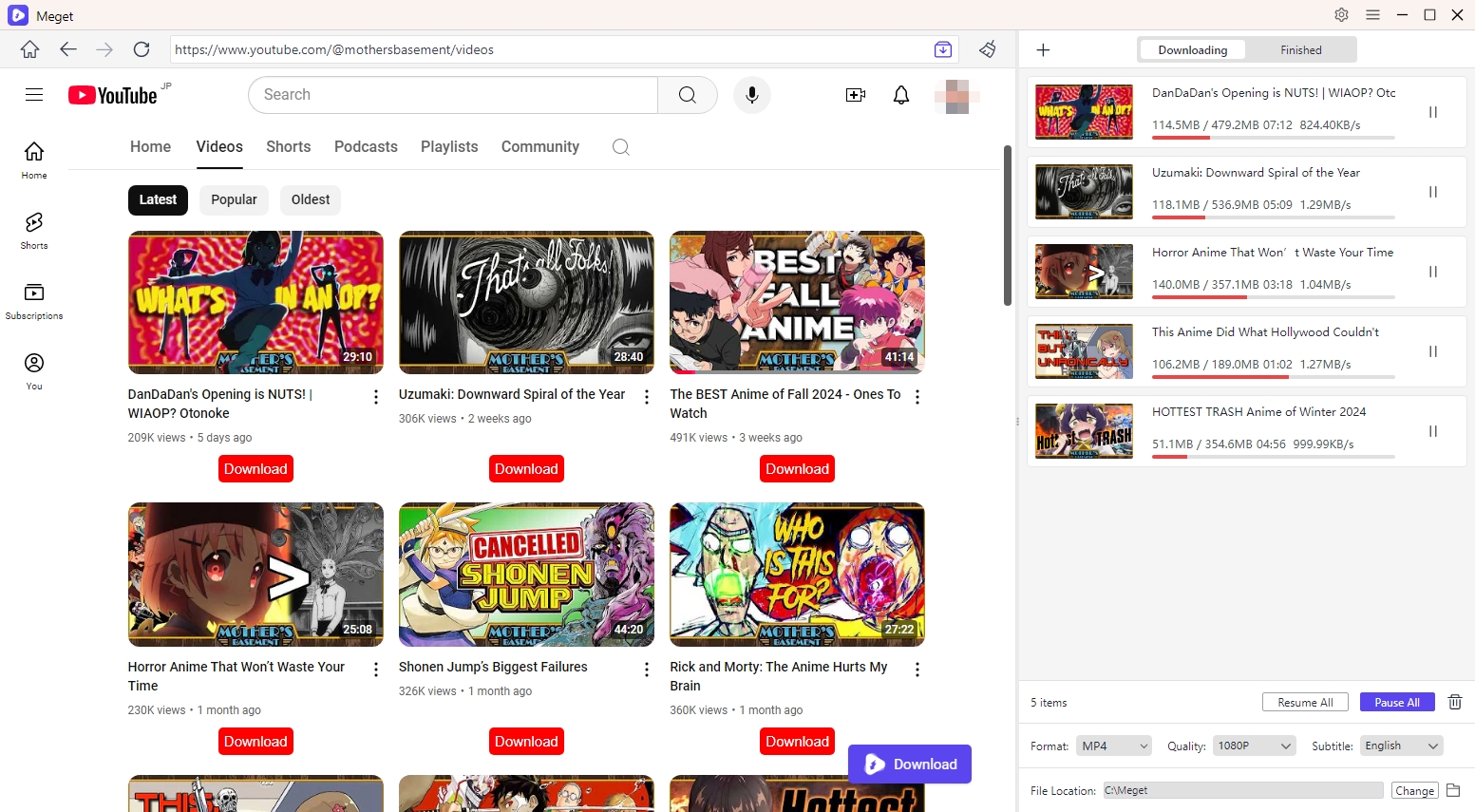The width and height of the screenshot is (1475, 812).
Task: Open the file location folder icon
Action: (x=1453, y=790)
